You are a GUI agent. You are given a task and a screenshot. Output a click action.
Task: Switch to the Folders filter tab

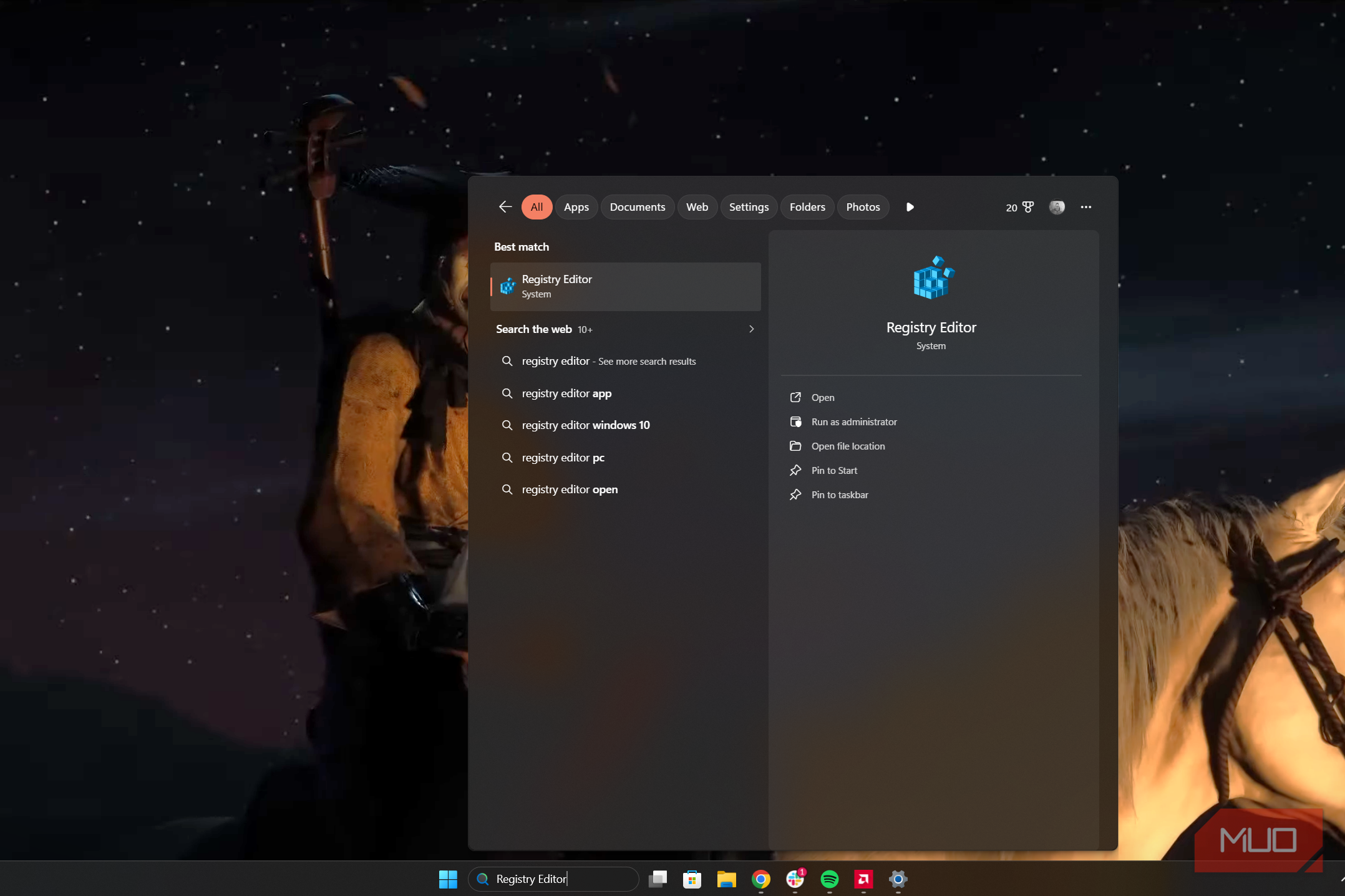pyautogui.click(x=807, y=207)
